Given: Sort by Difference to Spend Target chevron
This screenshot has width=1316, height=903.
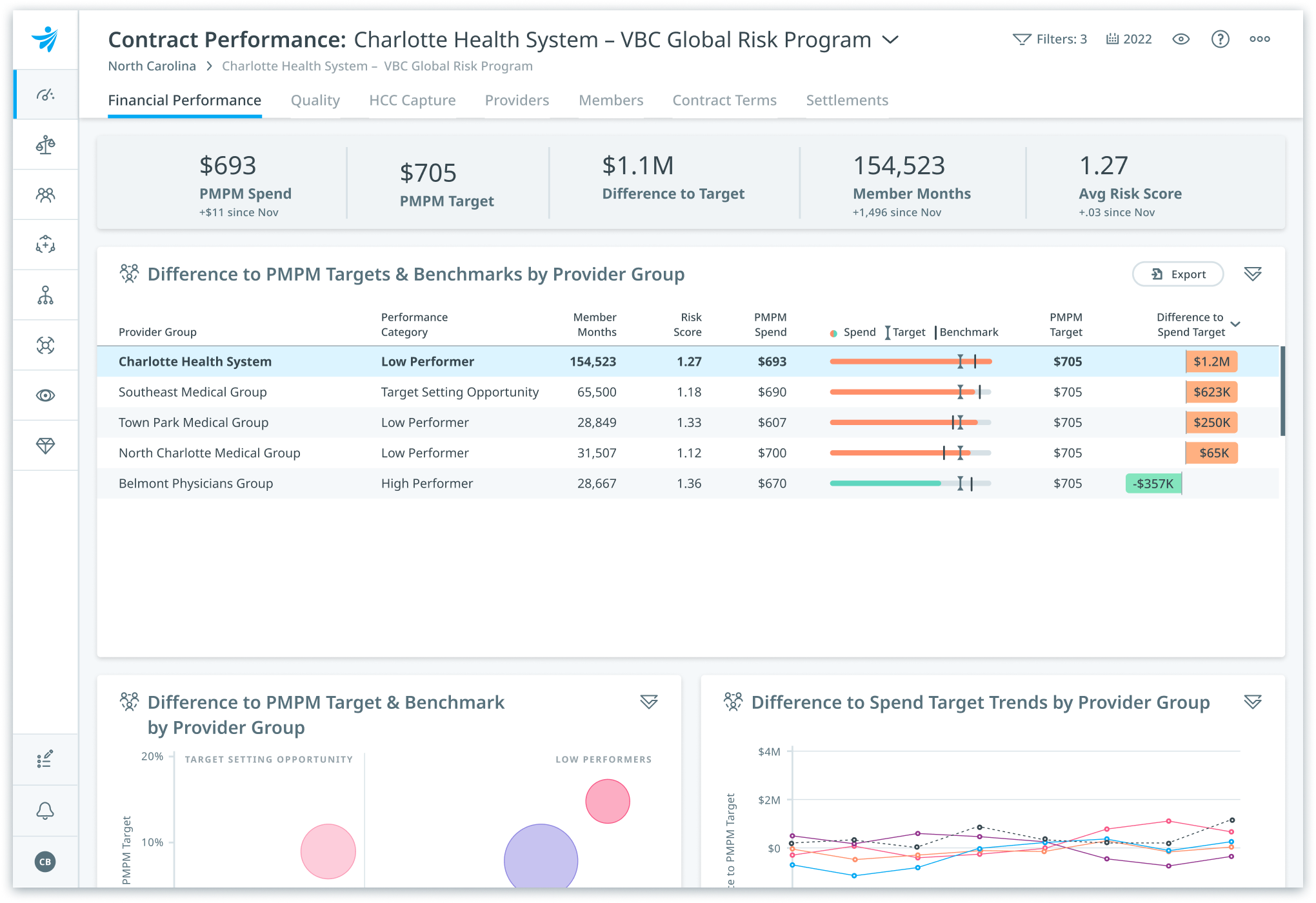Looking at the screenshot, I should [x=1235, y=324].
